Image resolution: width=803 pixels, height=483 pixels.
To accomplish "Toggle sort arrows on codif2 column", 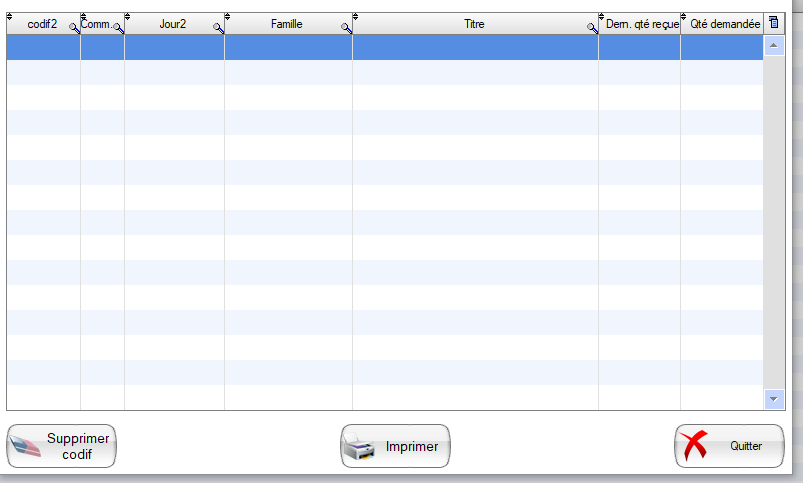I will pyautogui.click(x=10, y=17).
